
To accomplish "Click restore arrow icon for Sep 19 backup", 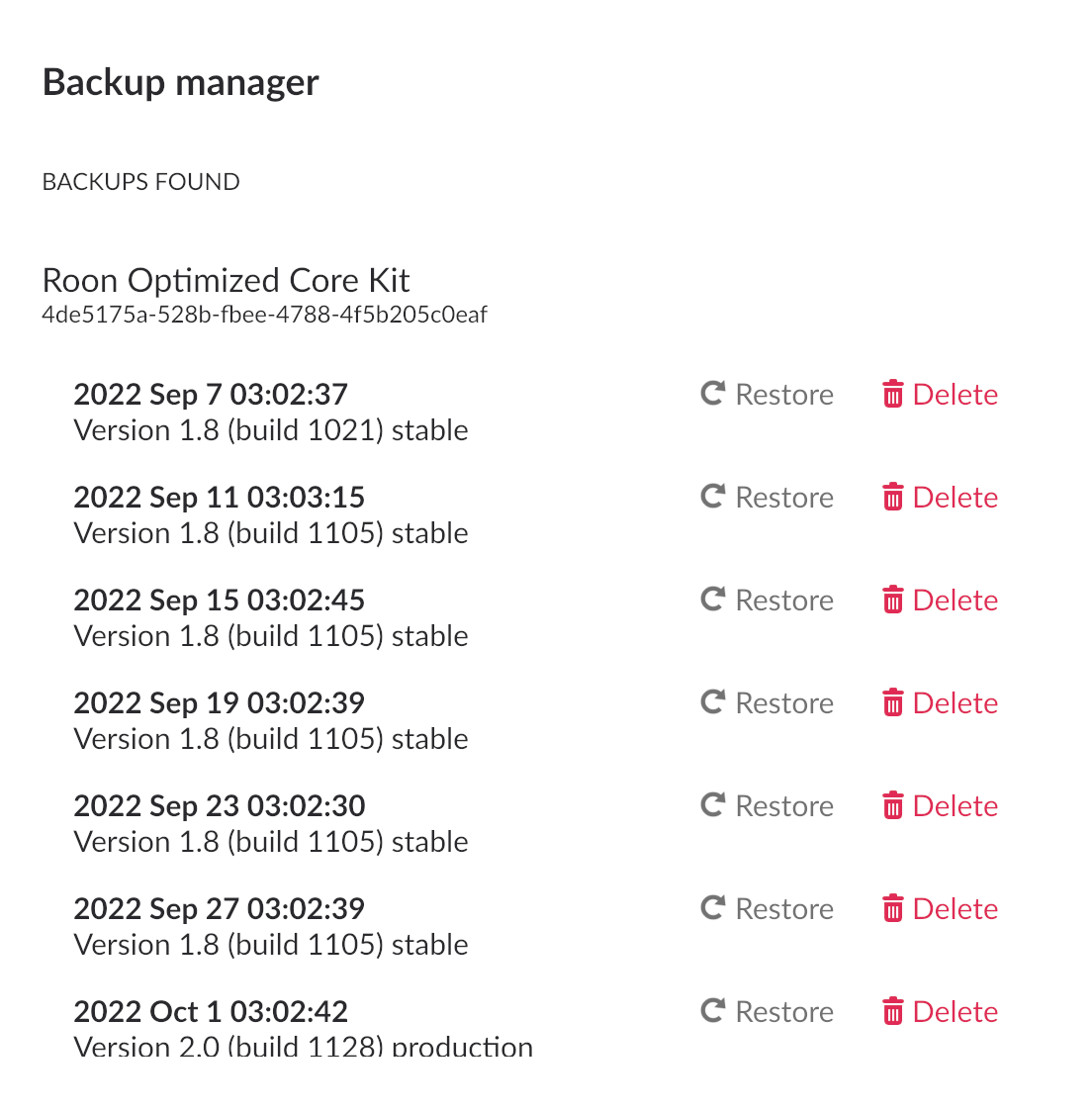I will pos(713,702).
